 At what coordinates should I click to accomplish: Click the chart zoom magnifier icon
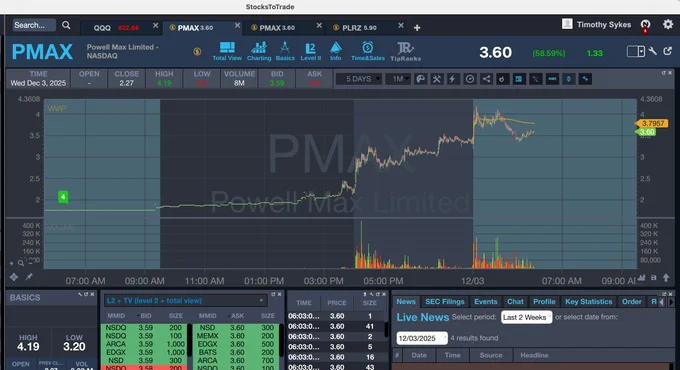(21, 263)
